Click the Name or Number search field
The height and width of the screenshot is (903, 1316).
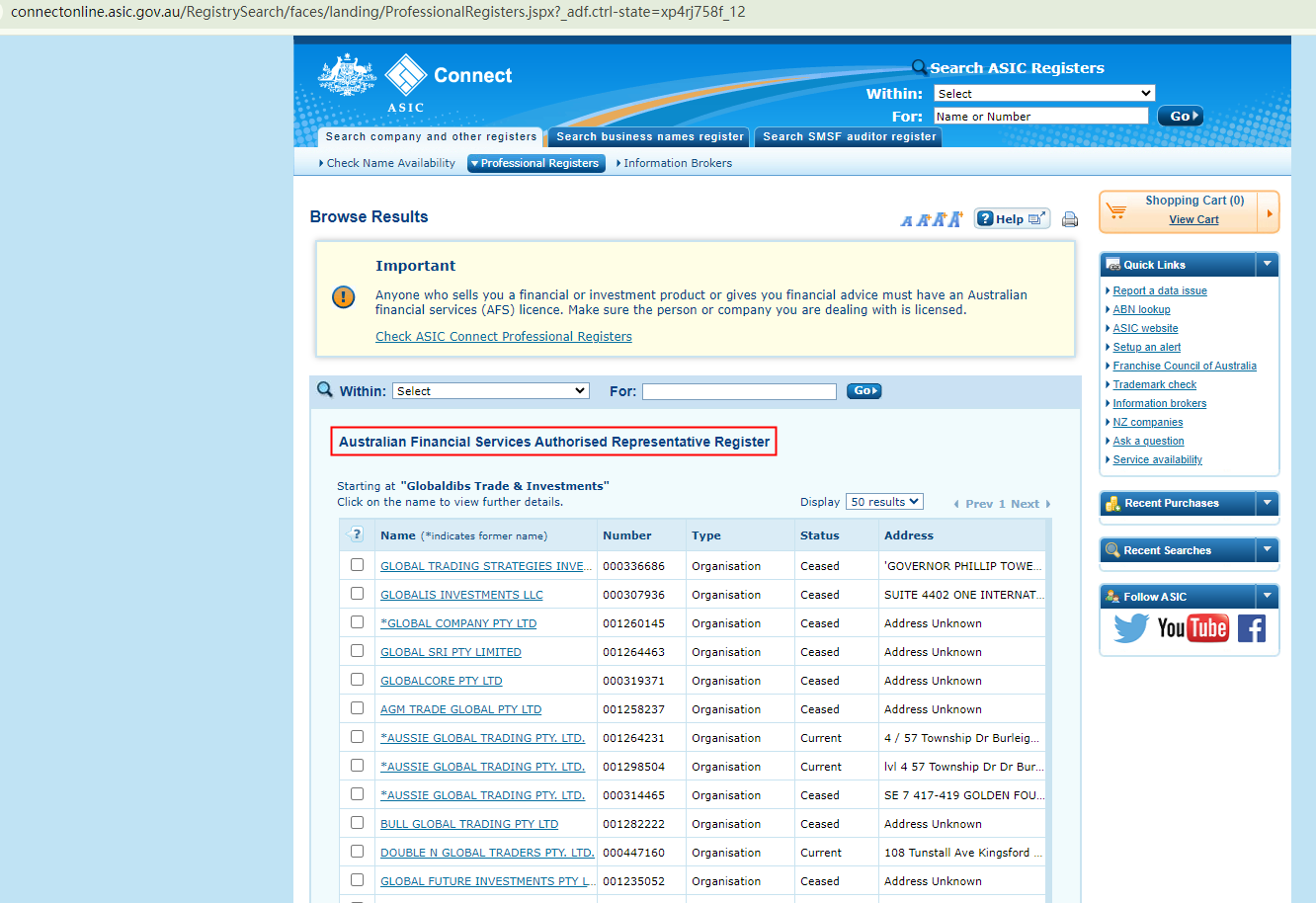point(1041,116)
